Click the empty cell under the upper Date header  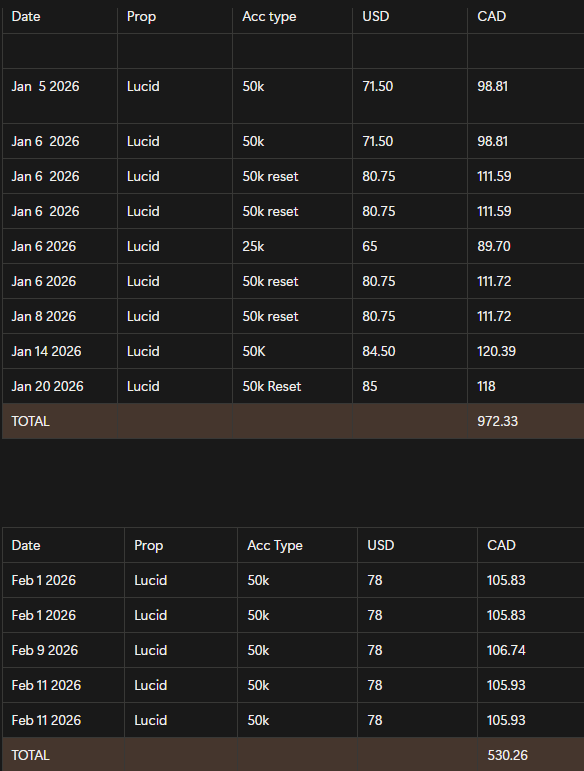(60, 51)
